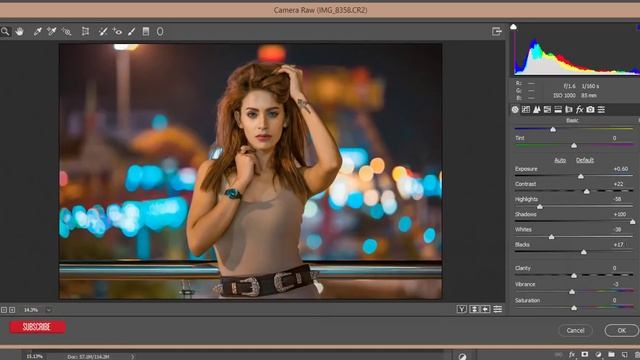Viewport: 640px width, 360px height.
Task: Select the Radial Filter tool
Action: pos(160,31)
